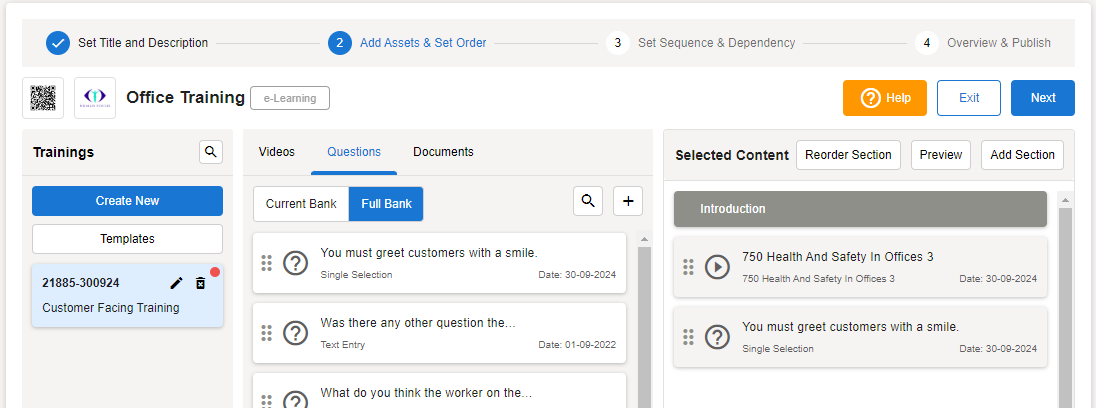Go to step 3 Set Sequence & Dependency
This screenshot has width=1096, height=408.
700,43
